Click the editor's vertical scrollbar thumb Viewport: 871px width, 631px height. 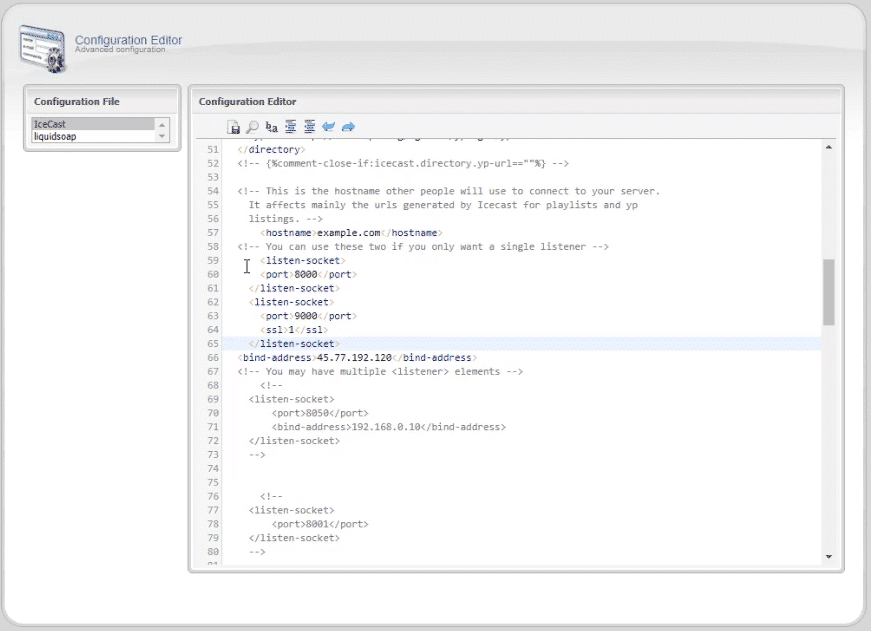pyautogui.click(x=829, y=292)
